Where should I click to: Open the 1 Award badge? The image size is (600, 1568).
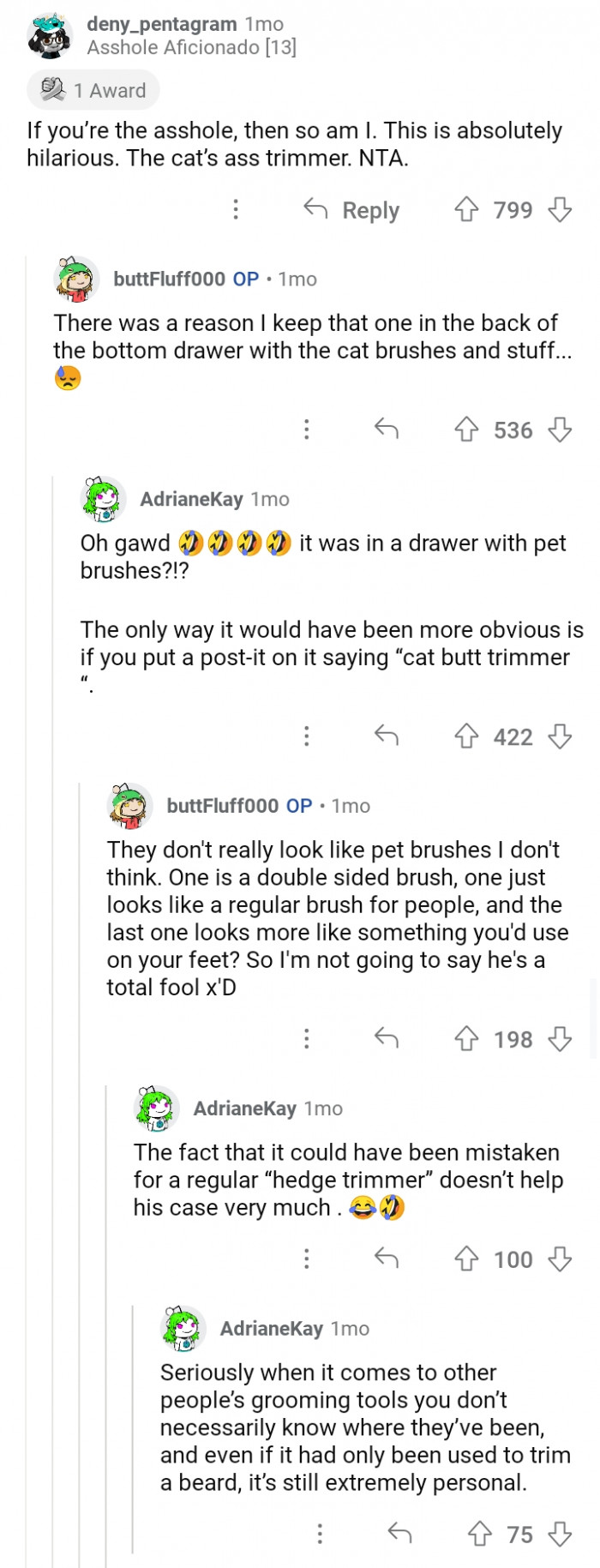(93, 90)
